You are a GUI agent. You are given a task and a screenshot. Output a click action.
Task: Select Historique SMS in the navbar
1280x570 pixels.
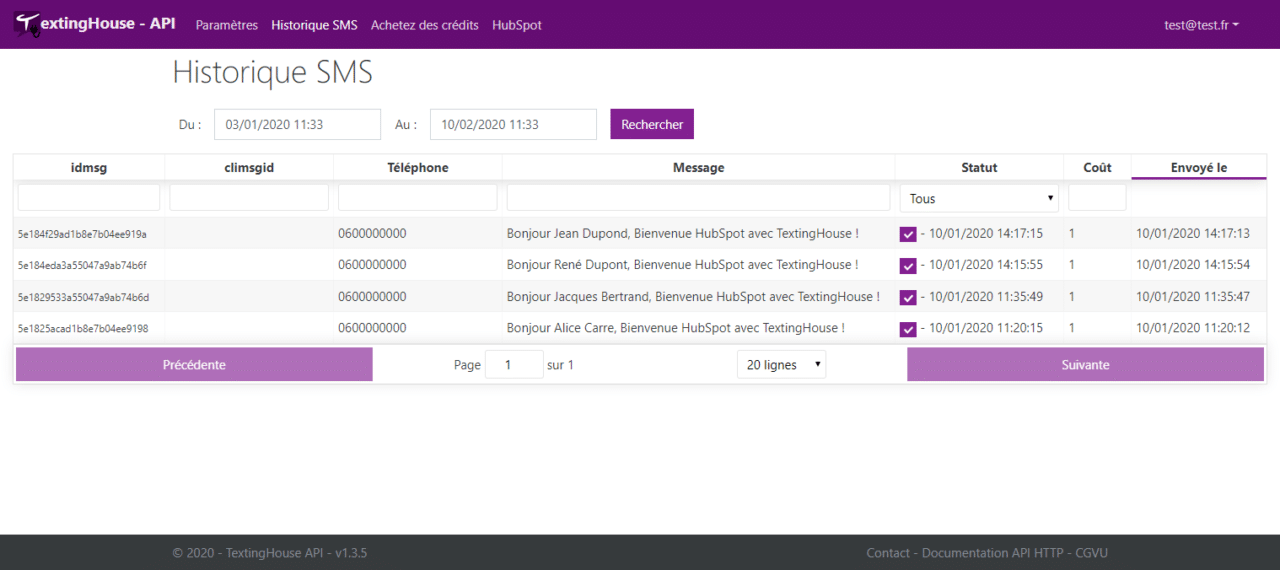[314, 25]
